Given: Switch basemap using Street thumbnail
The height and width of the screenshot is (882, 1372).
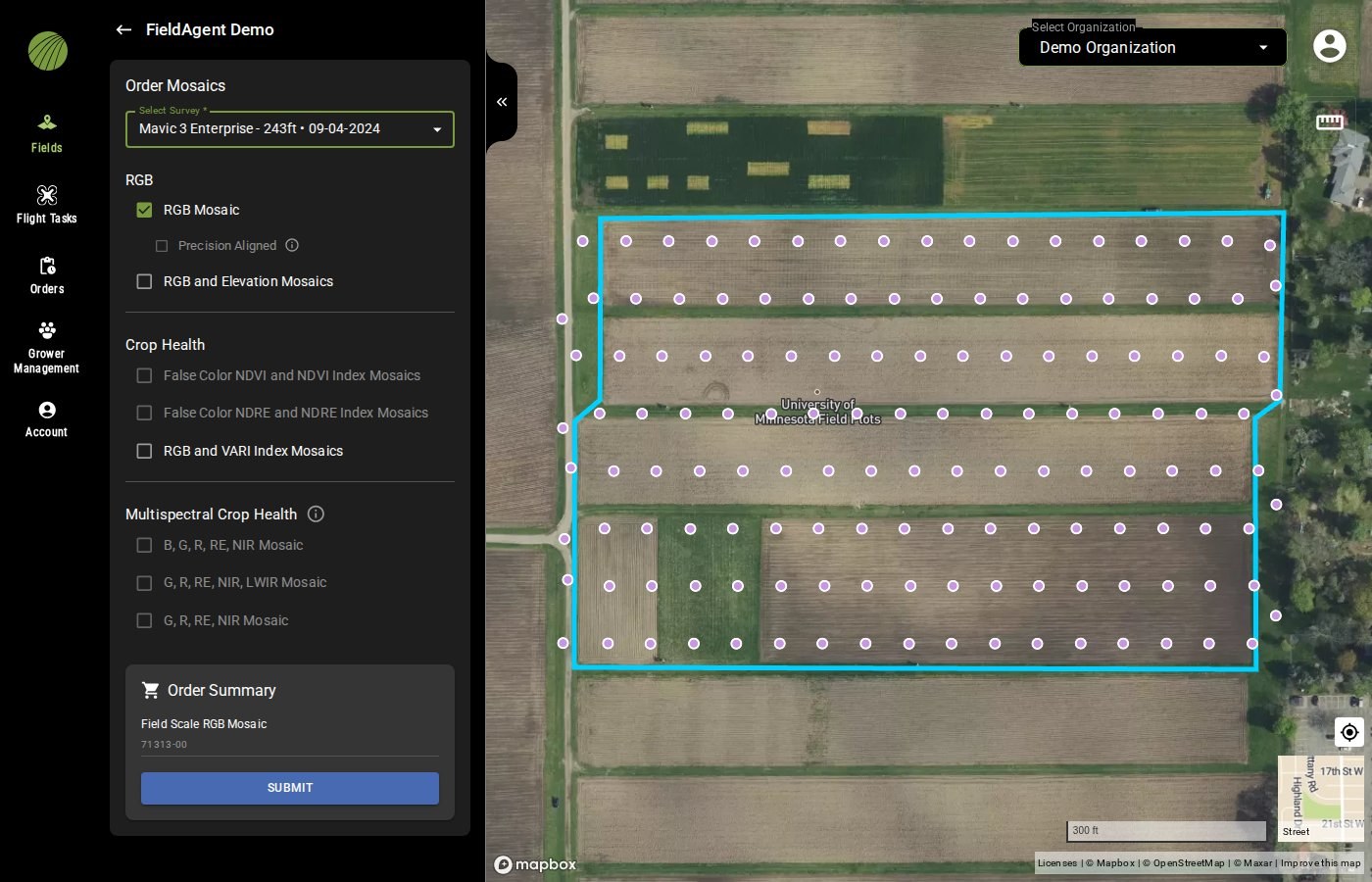Looking at the screenshot, I should pos(1321,799).
